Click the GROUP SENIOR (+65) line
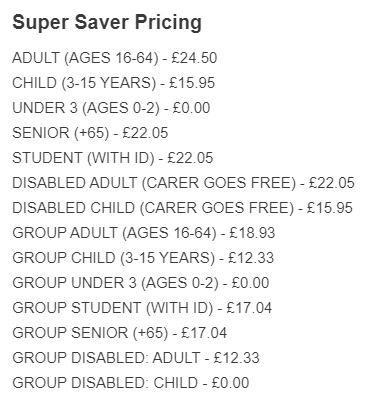The image size is (375, 414). coord(120,333)
